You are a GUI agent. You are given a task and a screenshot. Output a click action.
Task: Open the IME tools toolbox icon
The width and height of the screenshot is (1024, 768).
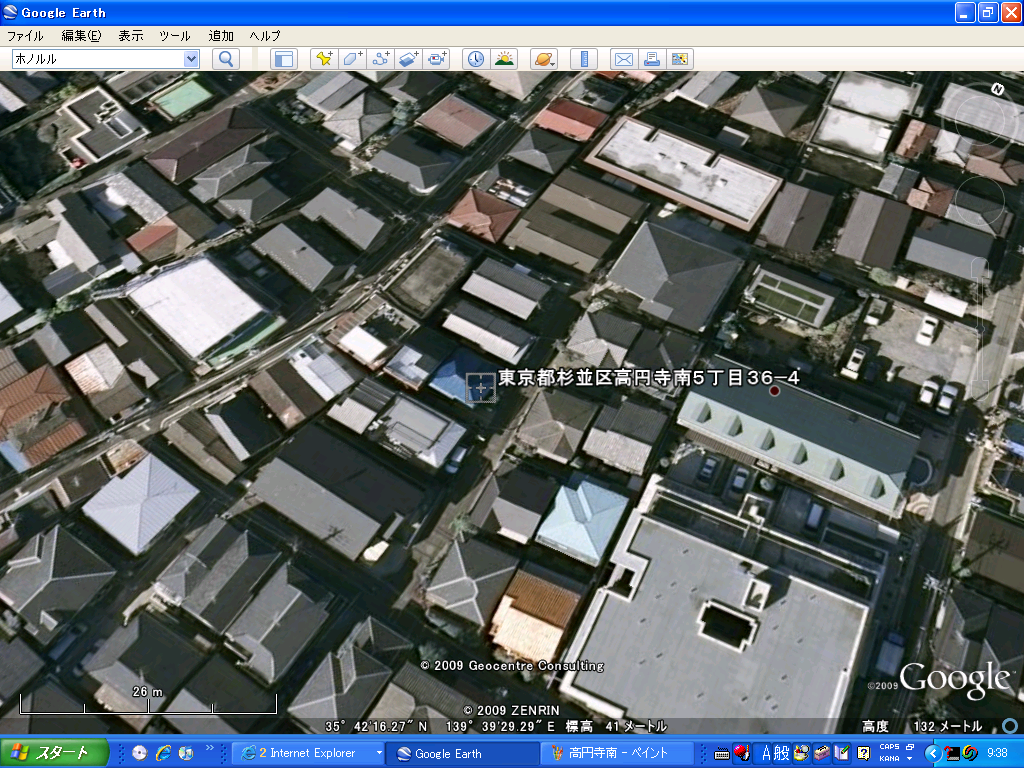[822, 754]
